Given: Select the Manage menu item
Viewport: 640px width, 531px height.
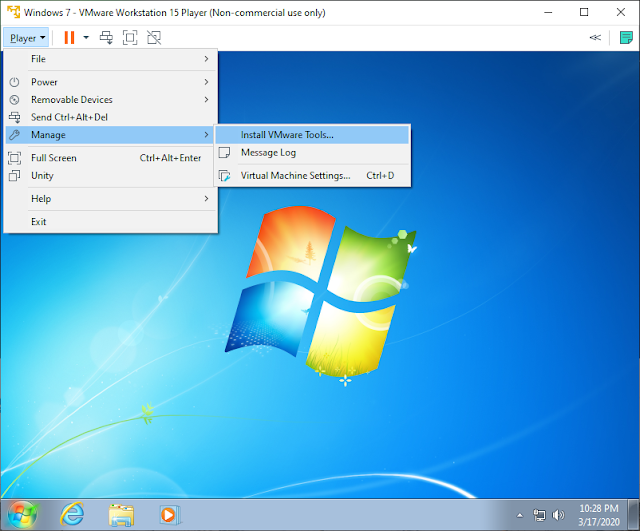Looking at the screenshot, I should coord(110,135).
